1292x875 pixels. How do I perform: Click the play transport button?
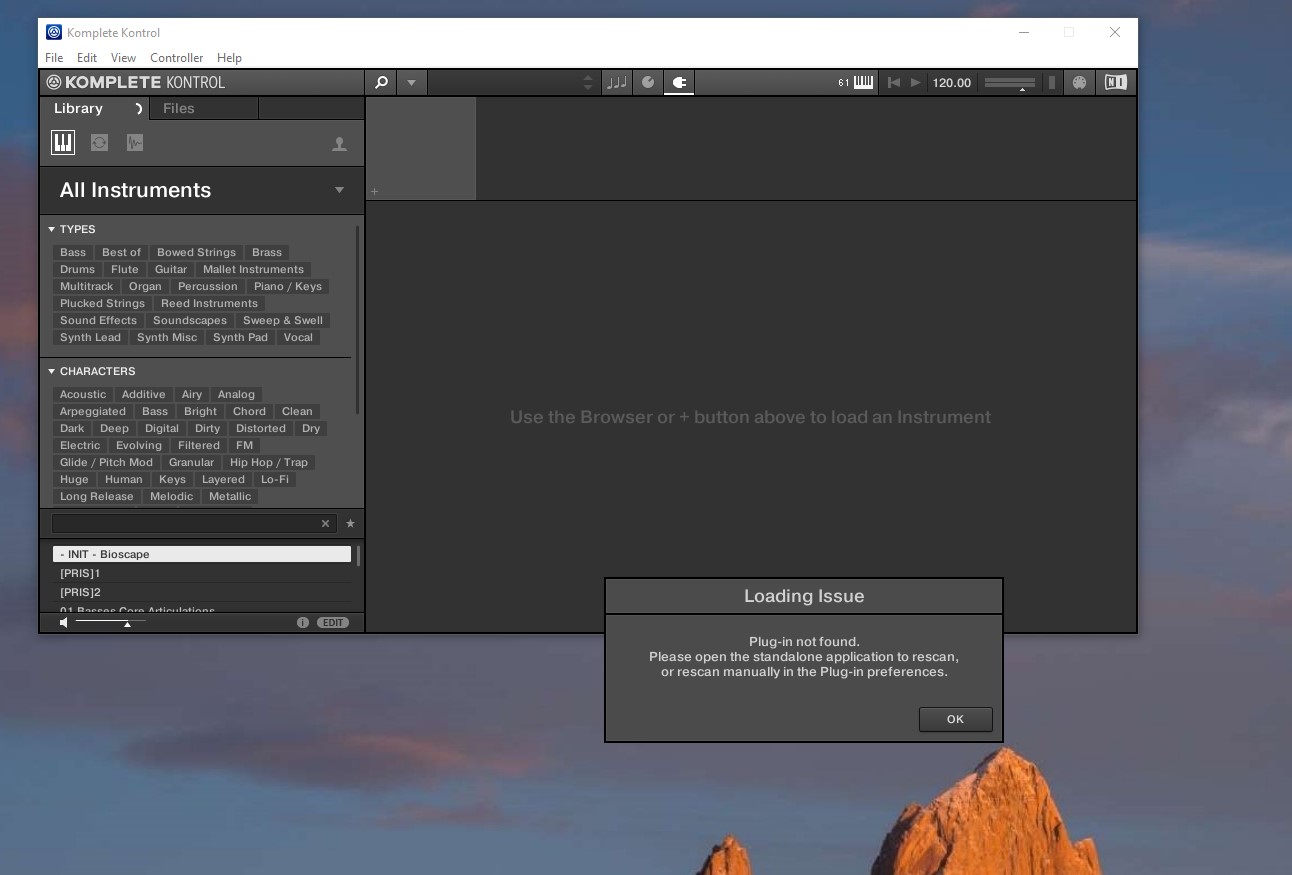(x=915, y=83)
